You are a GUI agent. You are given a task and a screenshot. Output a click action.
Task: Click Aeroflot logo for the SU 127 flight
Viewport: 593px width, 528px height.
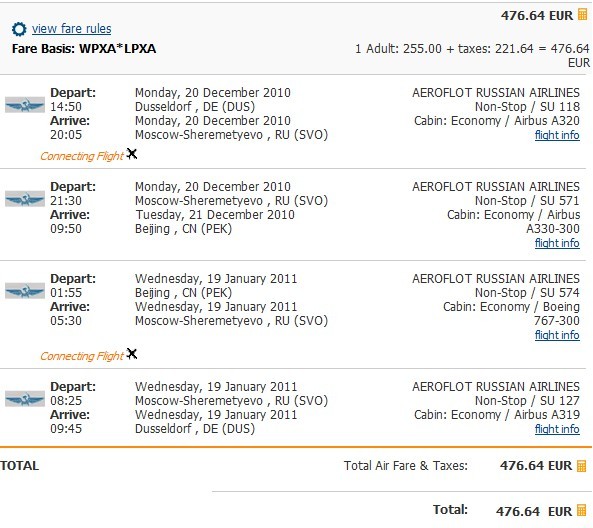click(25, 399)
